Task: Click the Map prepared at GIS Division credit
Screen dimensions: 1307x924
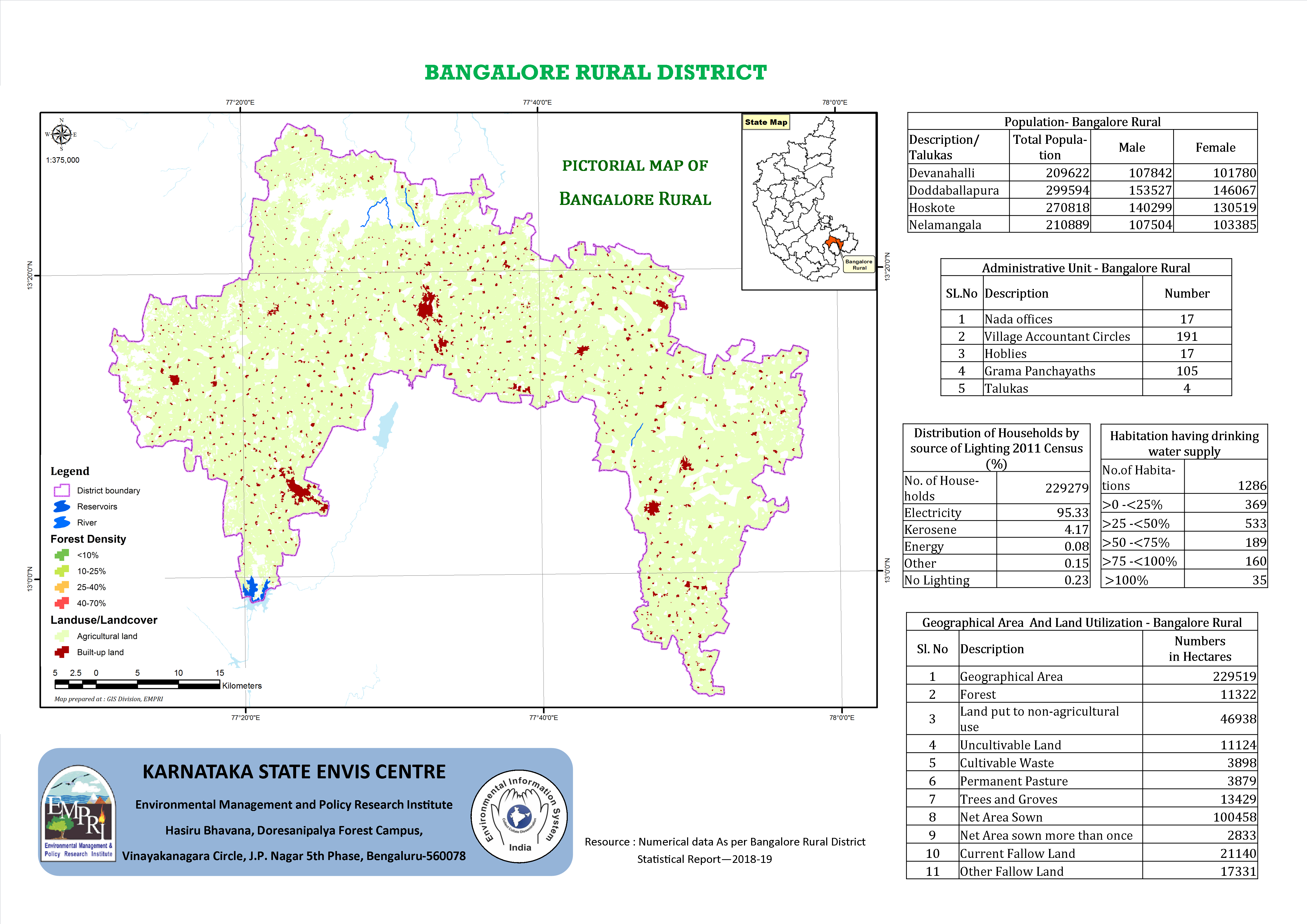Action: 108,699
